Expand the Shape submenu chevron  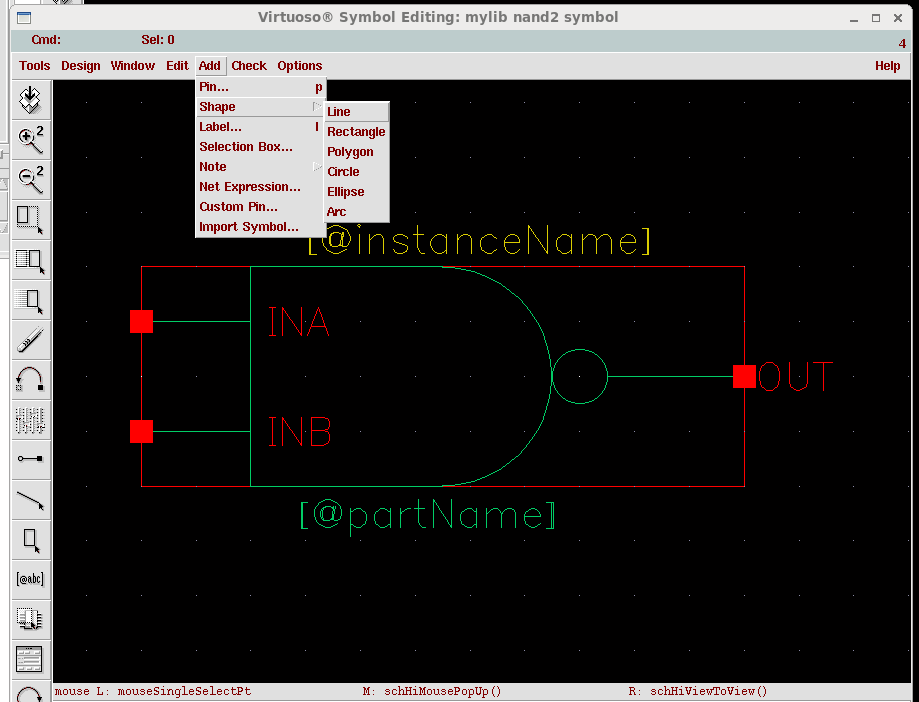316,106
